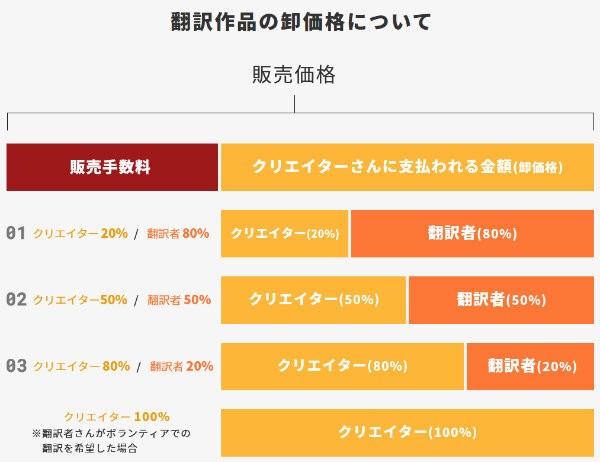The height and width of the screenshot is (462, 600).
Task: Click the 翻訳作品の卸価格について heading
Action: 301,21
